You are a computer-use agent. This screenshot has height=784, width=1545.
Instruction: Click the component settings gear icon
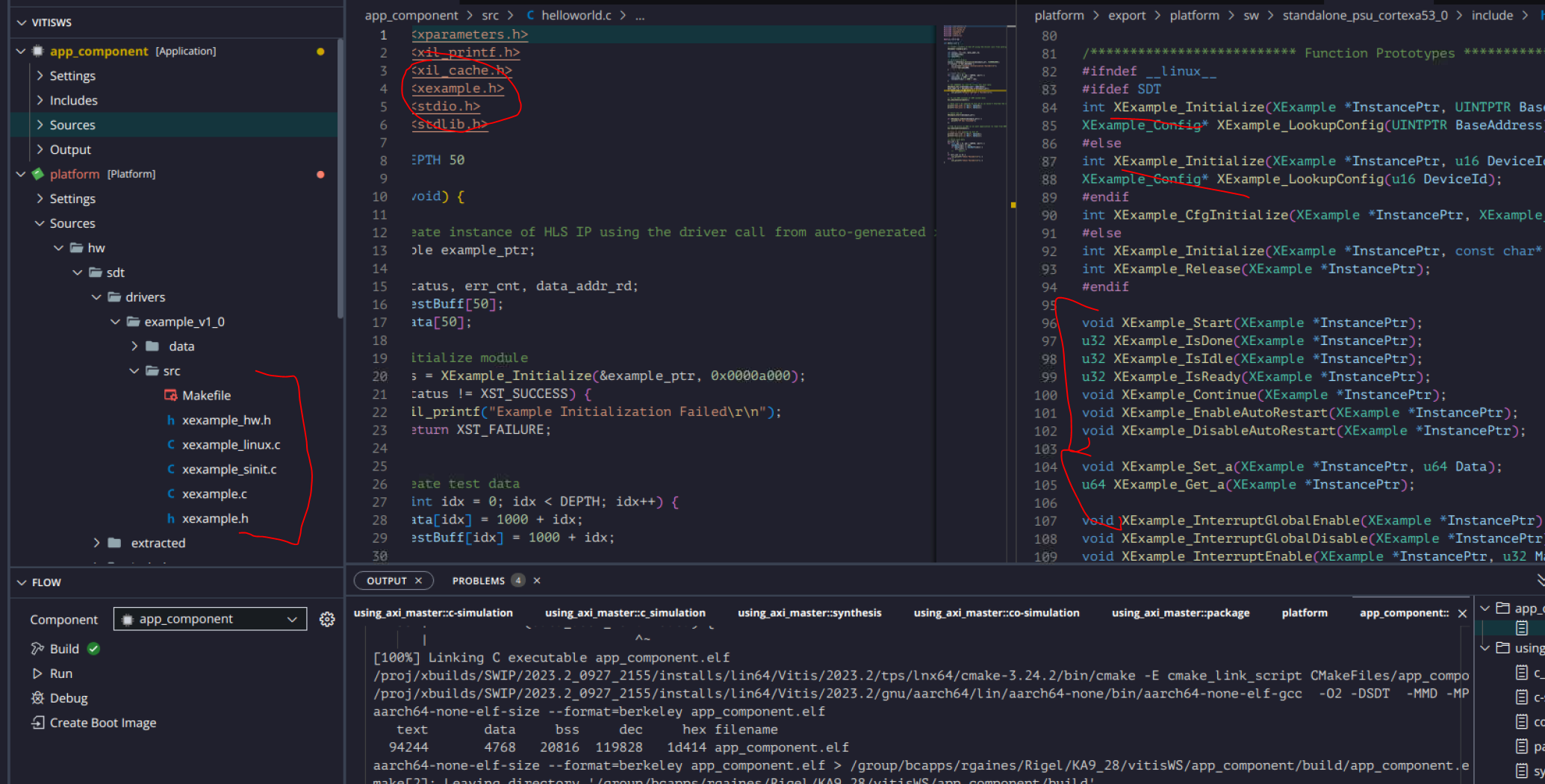click(327, 619)
